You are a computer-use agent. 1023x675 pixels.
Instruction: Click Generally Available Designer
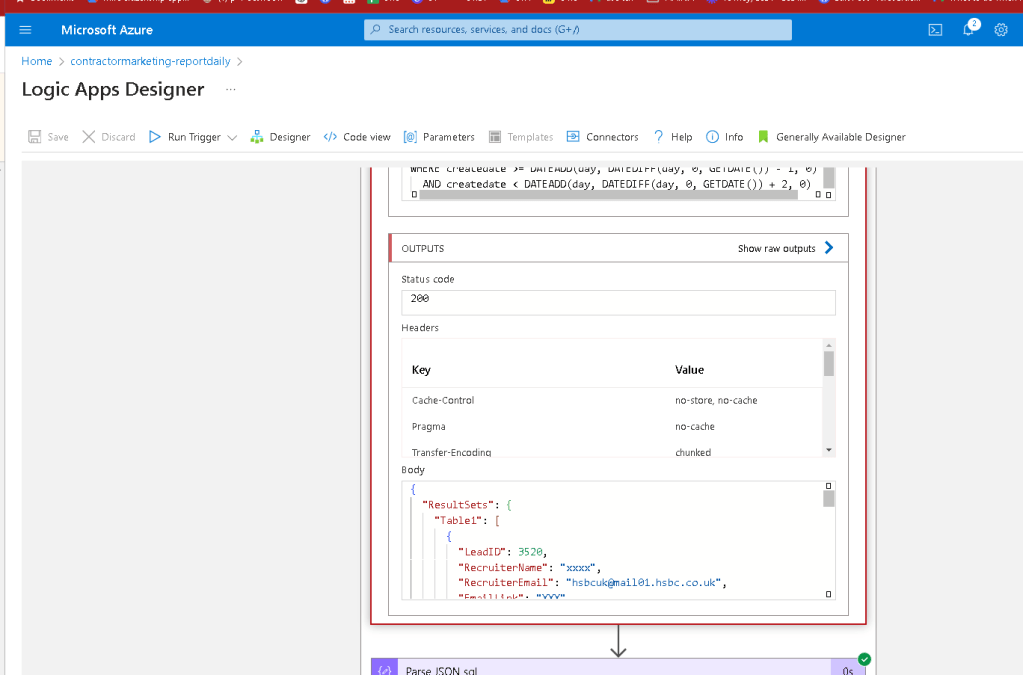coord(832,137)
